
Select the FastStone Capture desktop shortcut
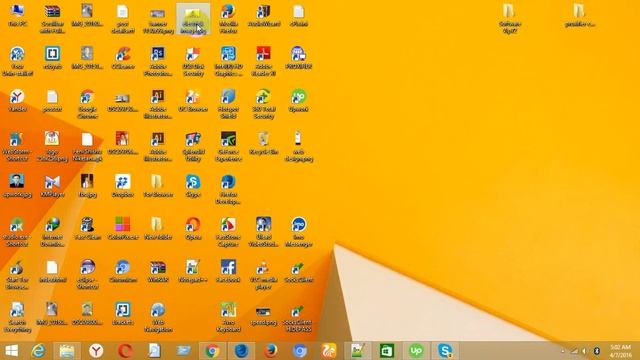228,232
